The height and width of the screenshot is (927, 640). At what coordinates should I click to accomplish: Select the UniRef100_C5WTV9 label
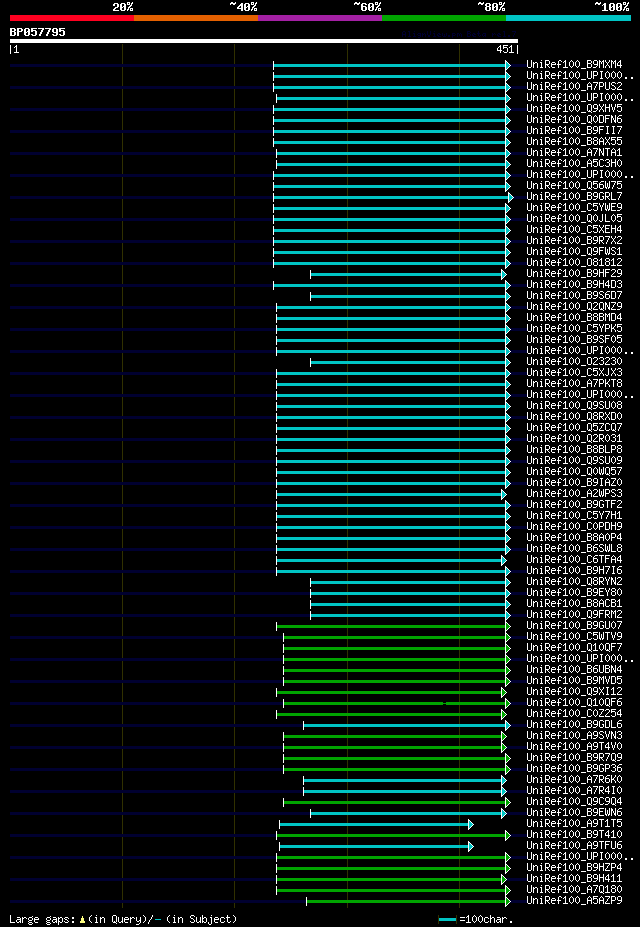(x=574, y=637)
